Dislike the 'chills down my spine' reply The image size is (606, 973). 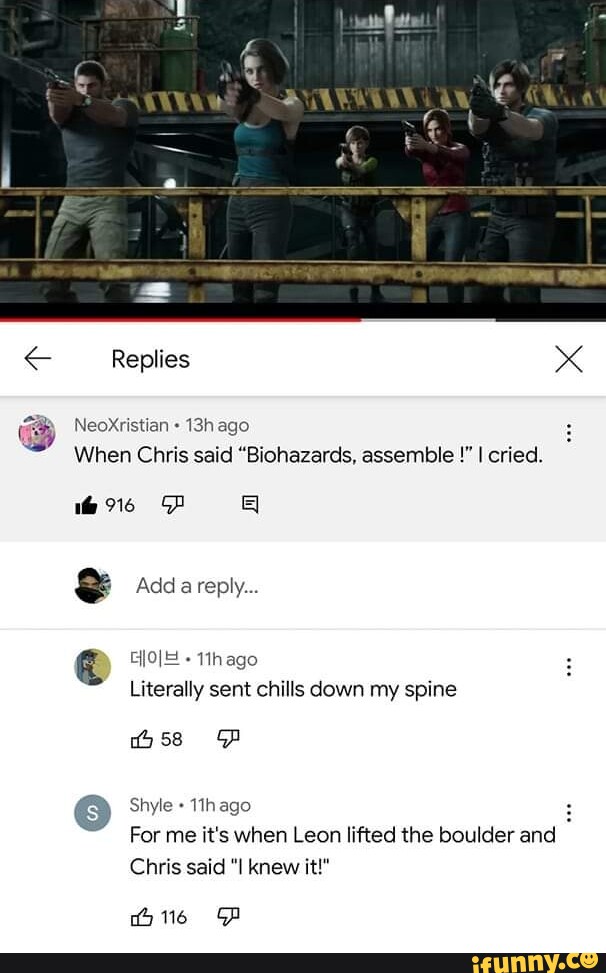coord(228,738)
